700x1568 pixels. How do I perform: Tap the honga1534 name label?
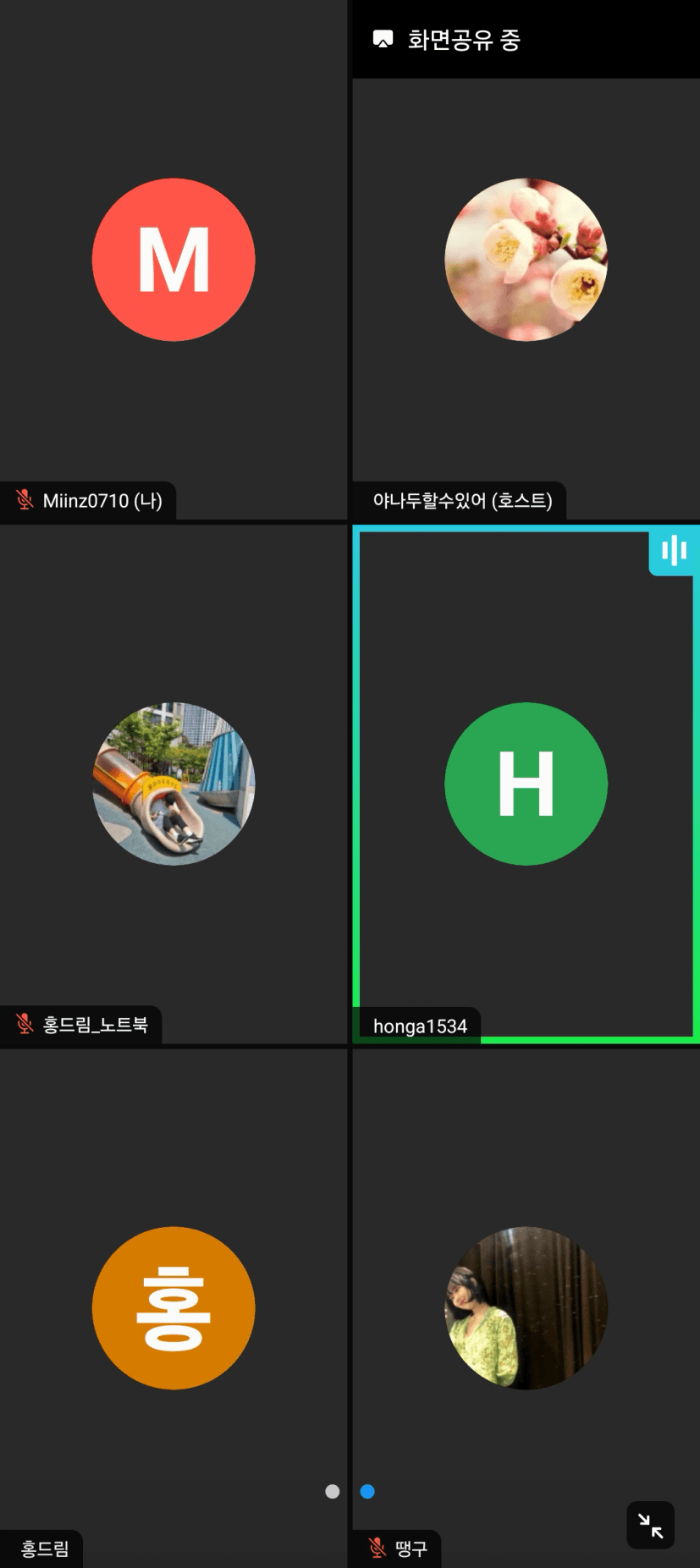tap(420, 1026)
